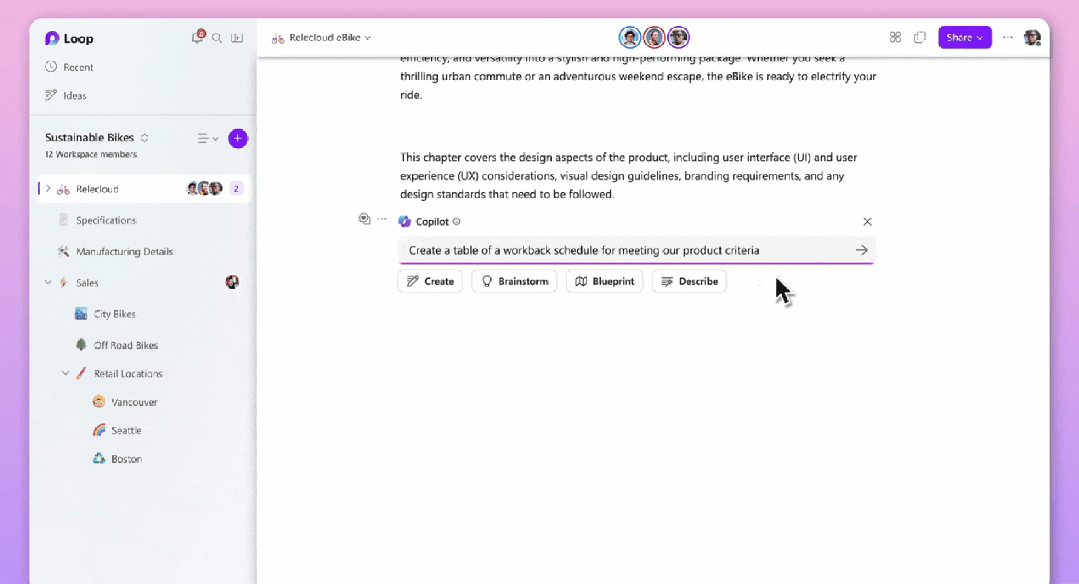
Task: Click the Seattle rainbow icon
Action: coord(99,430)
